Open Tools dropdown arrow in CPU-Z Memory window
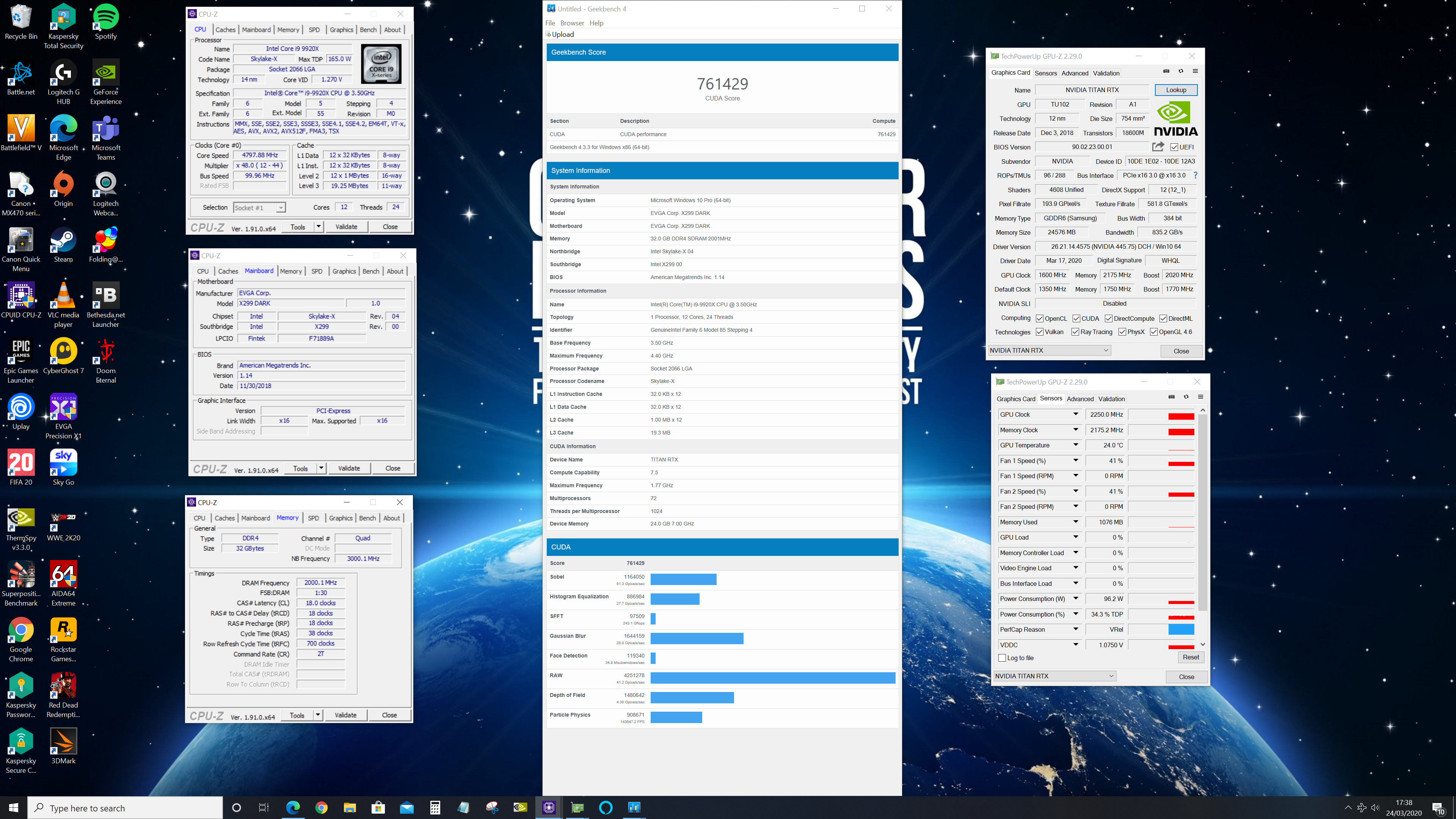The image size is (1456, 819). (x=318, y=715)
